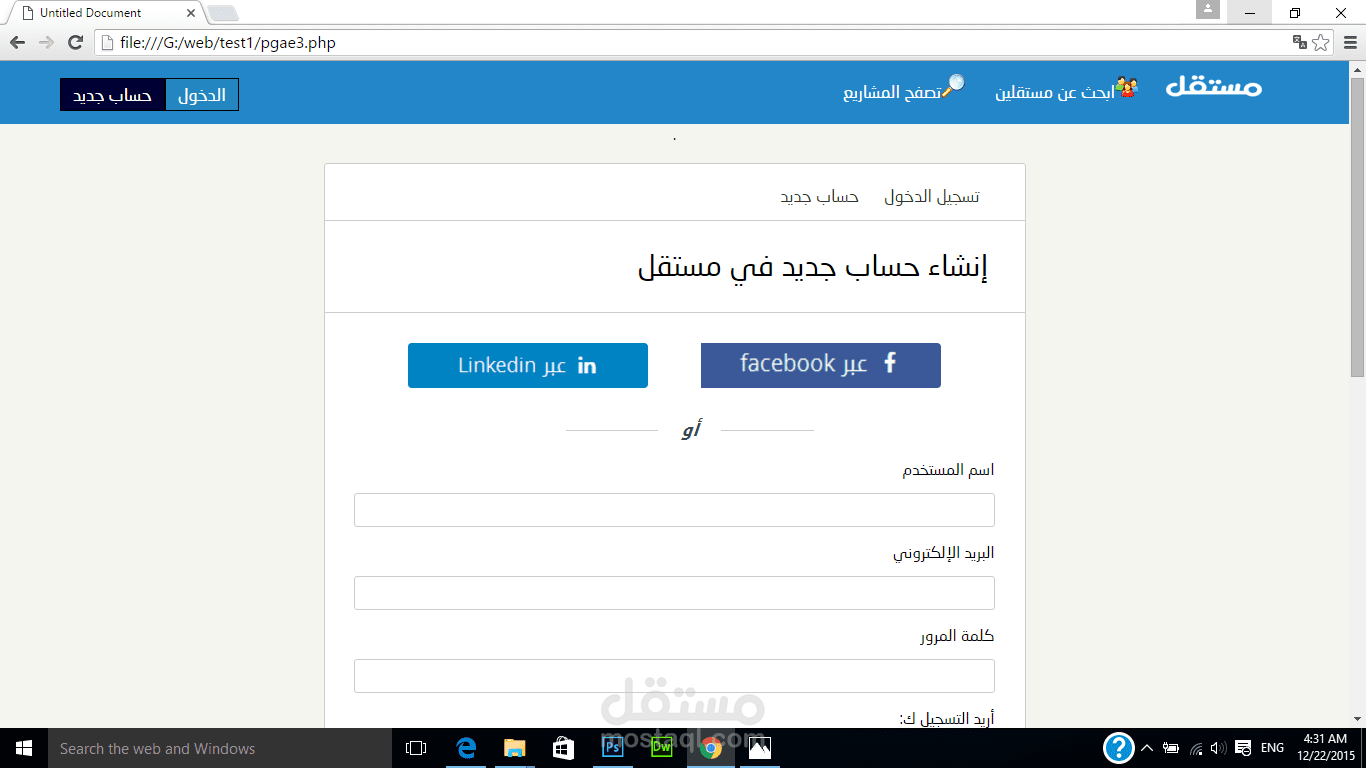Click the Chrome icon in the taskbar

(x=711, y=748)
